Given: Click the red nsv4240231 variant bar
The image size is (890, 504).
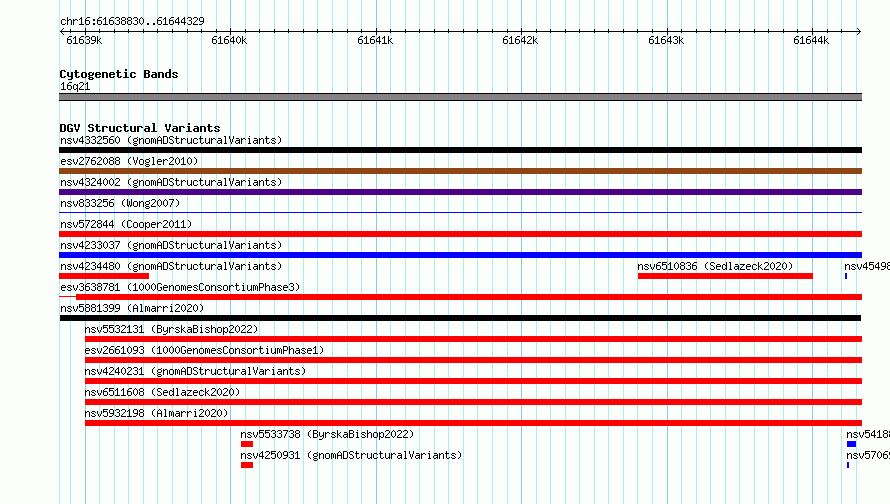Looking at the screenshot, I should click(473, 381).
